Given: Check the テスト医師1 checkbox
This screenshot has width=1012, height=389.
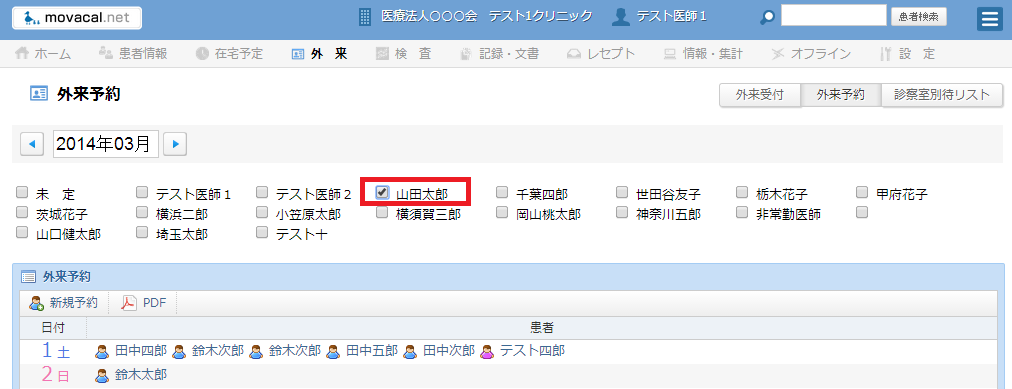Looking at the screenshot, I should click(x=143, y=192).
